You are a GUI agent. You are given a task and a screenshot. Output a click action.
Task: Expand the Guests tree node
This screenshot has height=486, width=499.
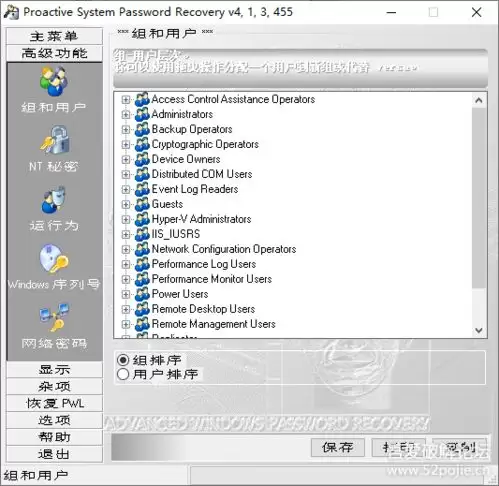coord(126,204)
